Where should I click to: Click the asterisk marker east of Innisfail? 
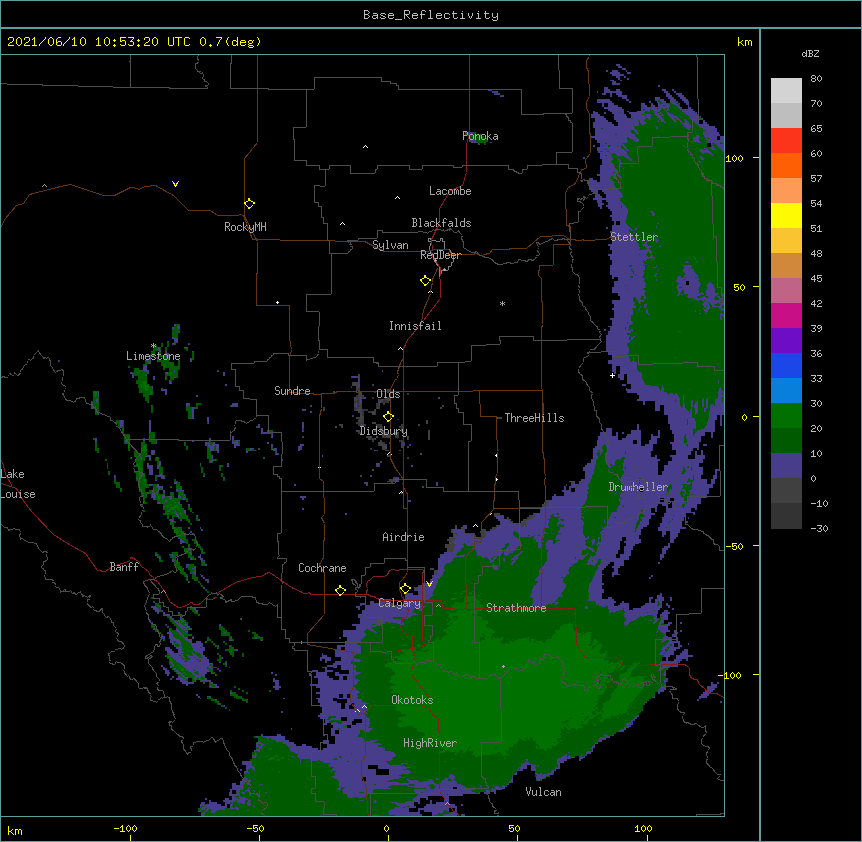(x=502, y=303)
